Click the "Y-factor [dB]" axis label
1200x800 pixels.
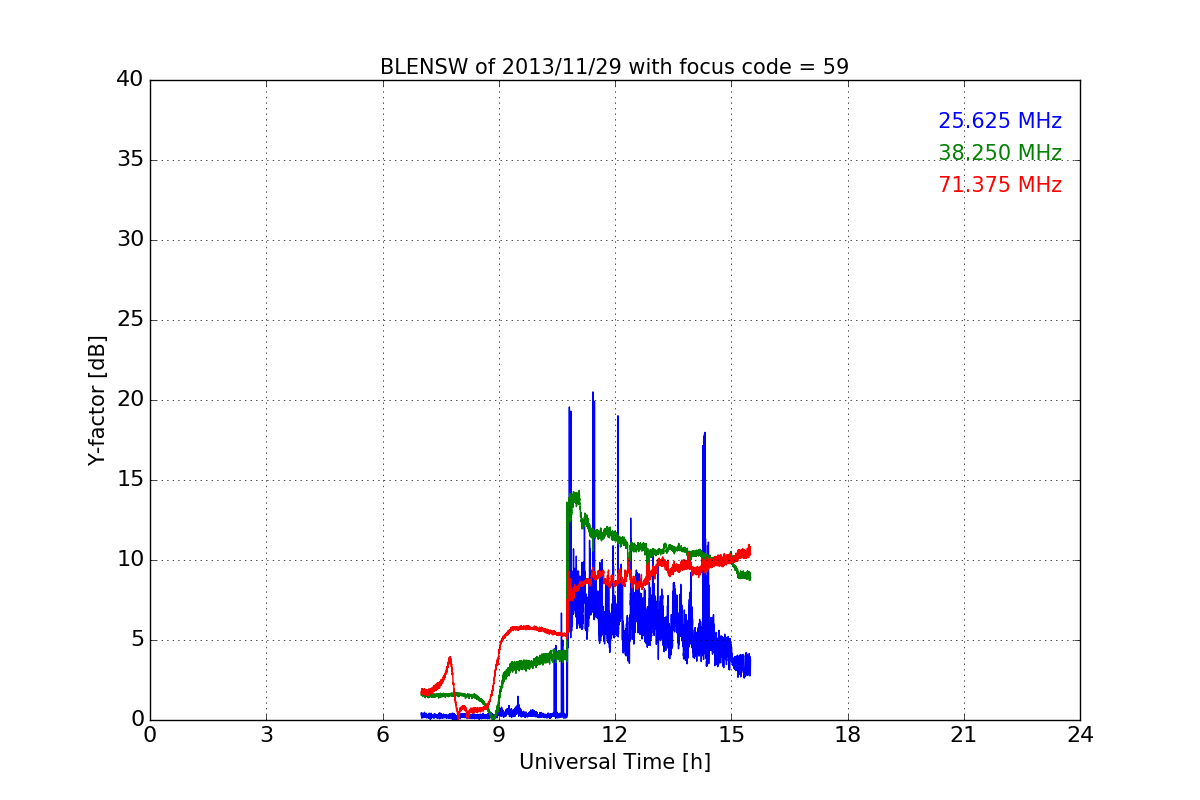point(97,400)
